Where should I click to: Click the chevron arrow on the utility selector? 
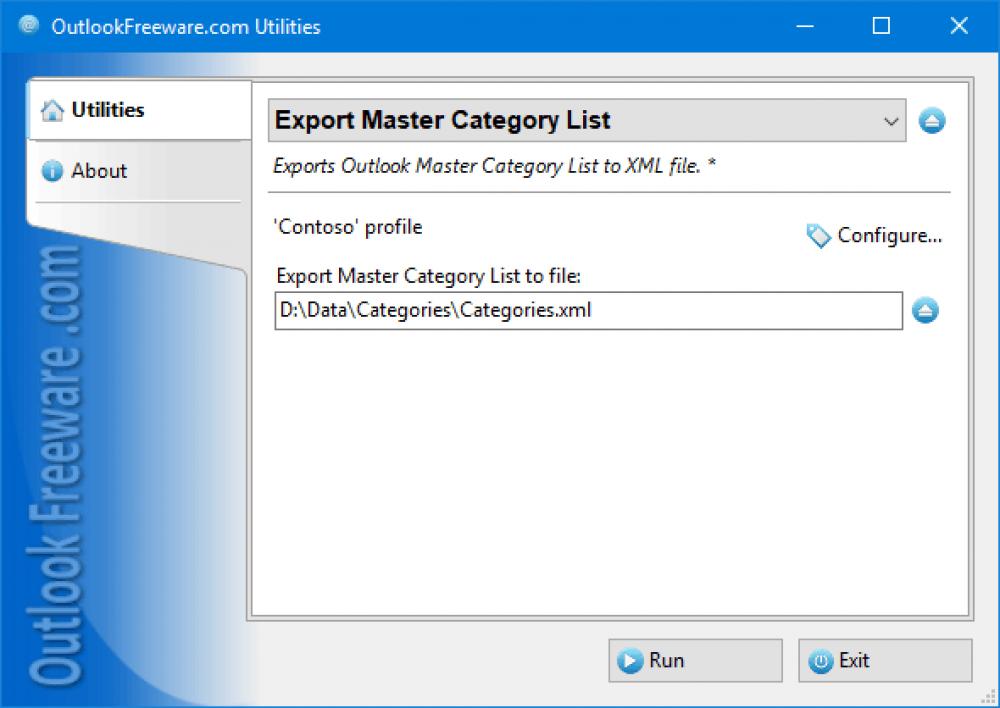(x=893, y=120)
